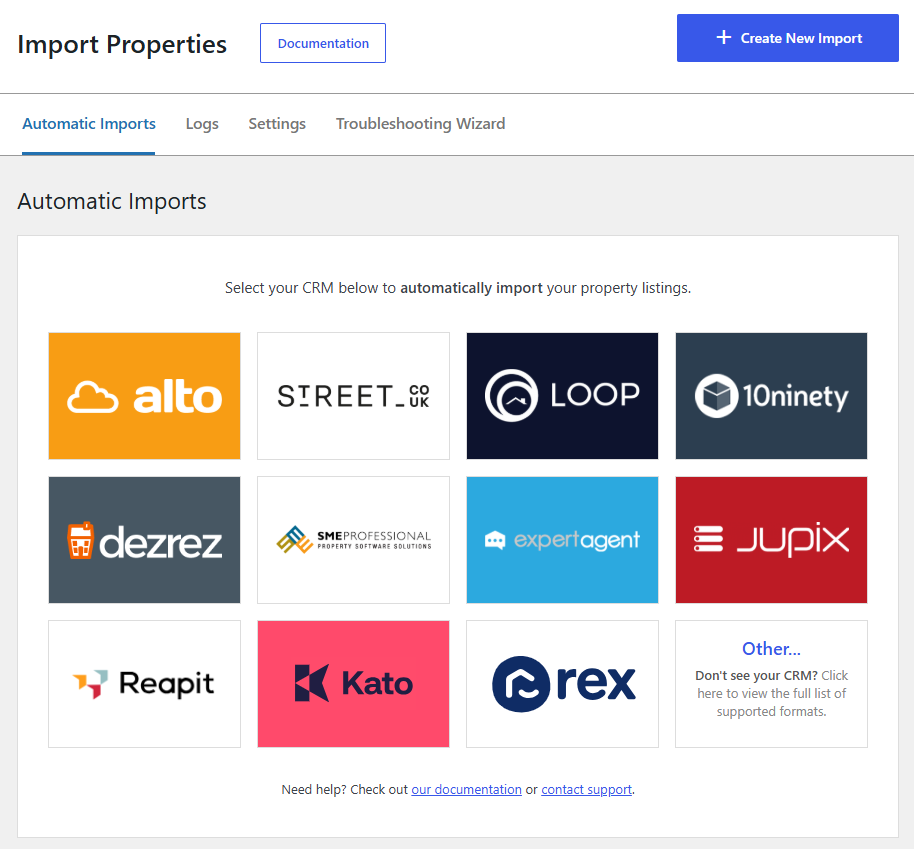Select the Expert Agent CRM tile

point(562,540)
